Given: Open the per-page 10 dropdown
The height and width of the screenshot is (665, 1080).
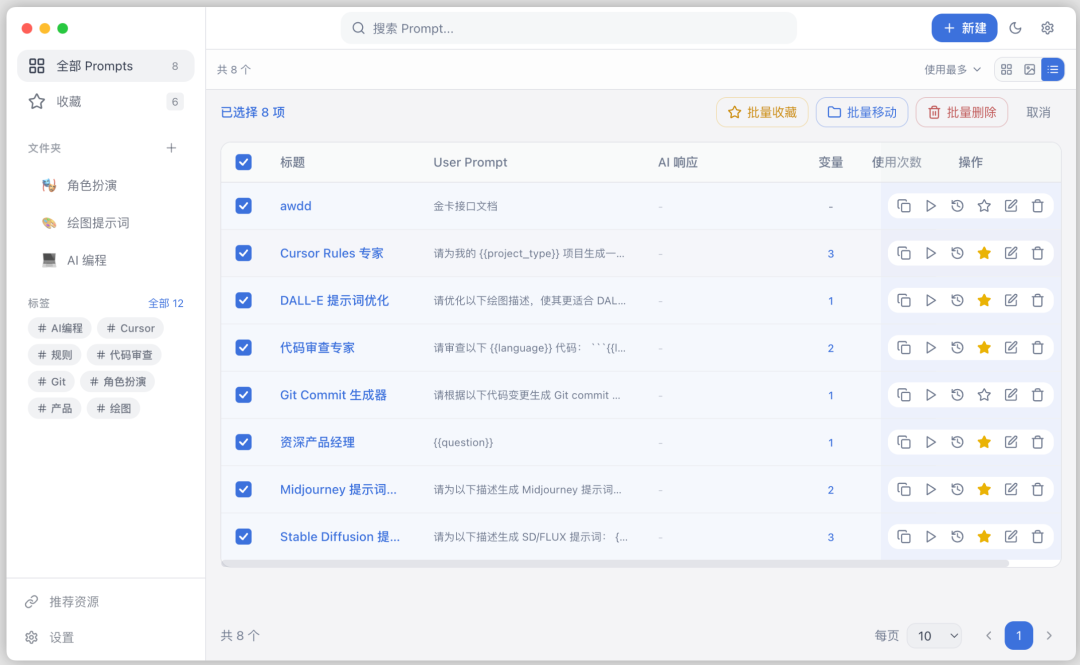Looking at the screenshot, I should (x=935, y=635).
